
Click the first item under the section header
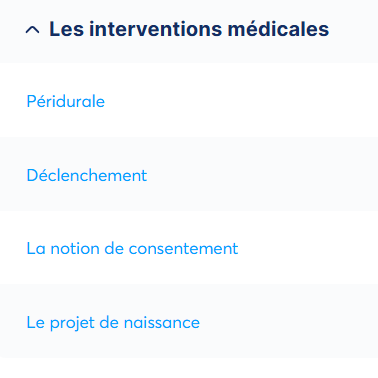tap(189, 100)
